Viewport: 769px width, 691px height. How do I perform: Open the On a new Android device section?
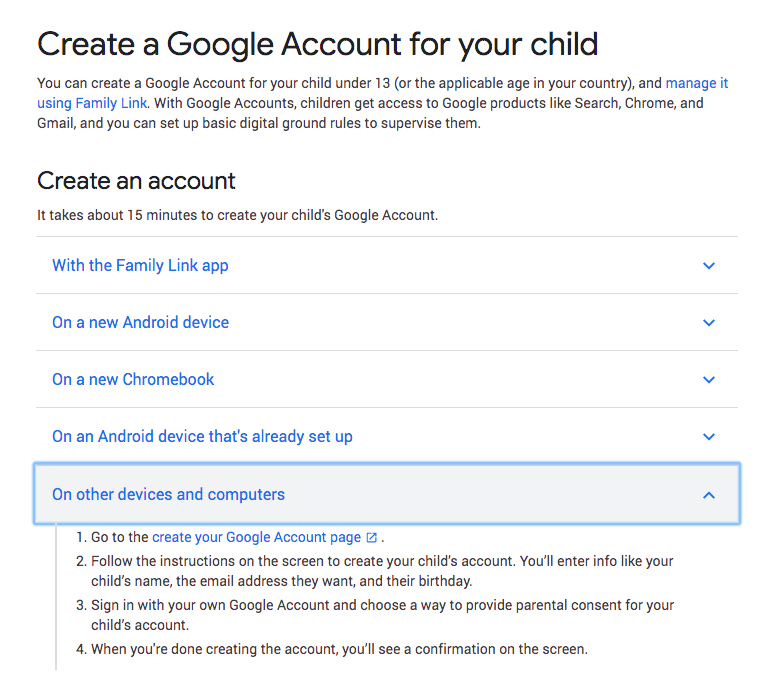[140, 323]
